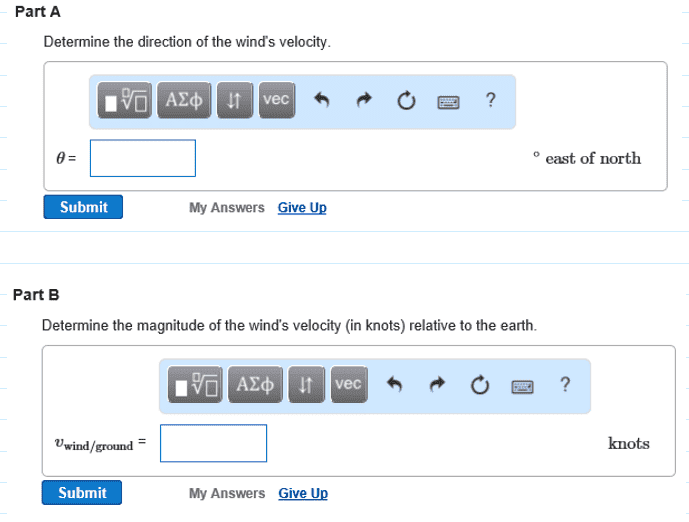Open help in Part A toolbar
This screenshot has width=689, height=522.
[491, 100]
